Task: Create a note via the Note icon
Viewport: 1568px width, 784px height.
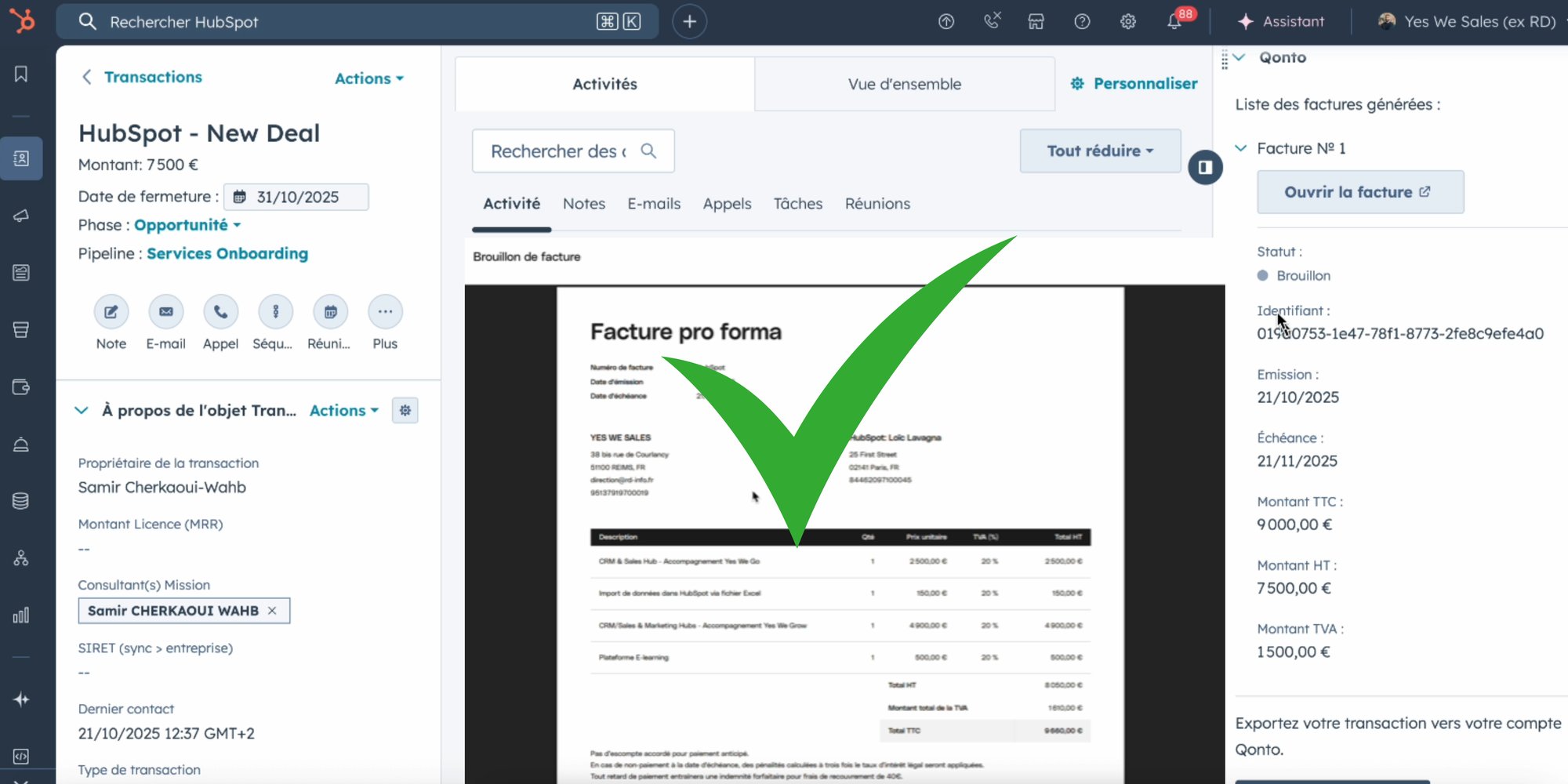Action: point(111,311)
